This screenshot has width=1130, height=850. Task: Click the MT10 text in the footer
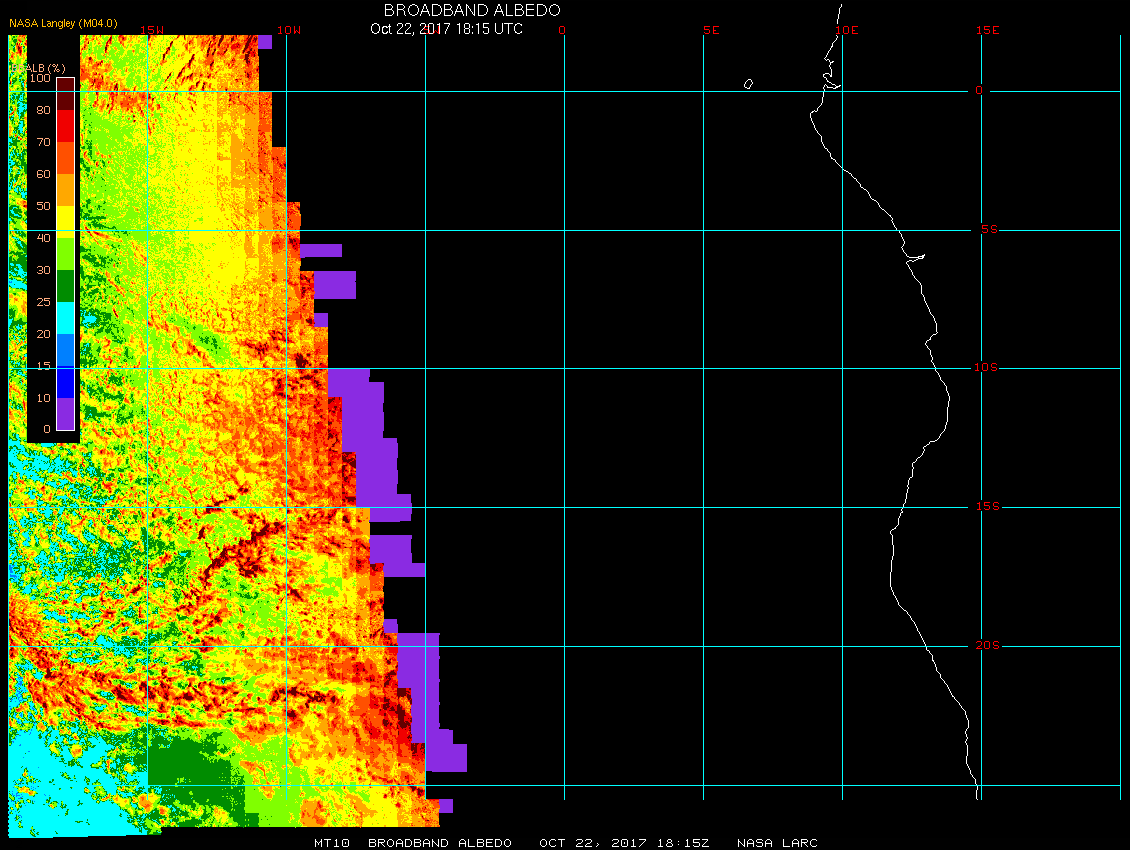331,843
